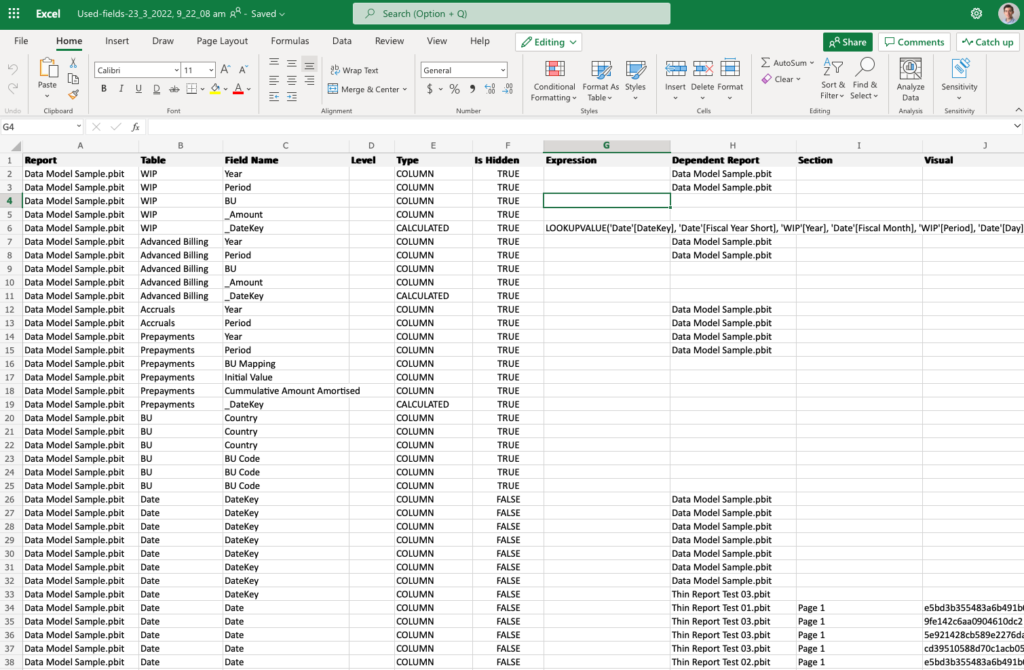Click in the Search box

click(511, 14)
